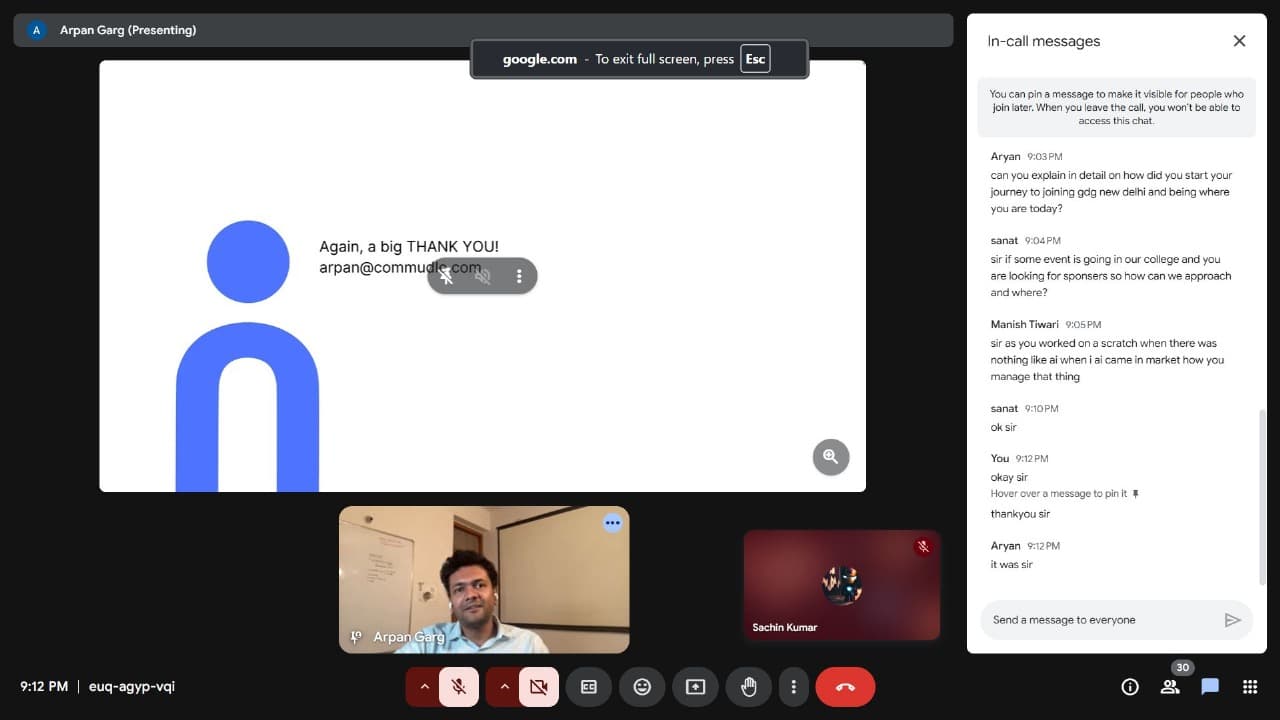Raise your hand
Viewport: 1280px width, 720px height.
click(748, 687)
